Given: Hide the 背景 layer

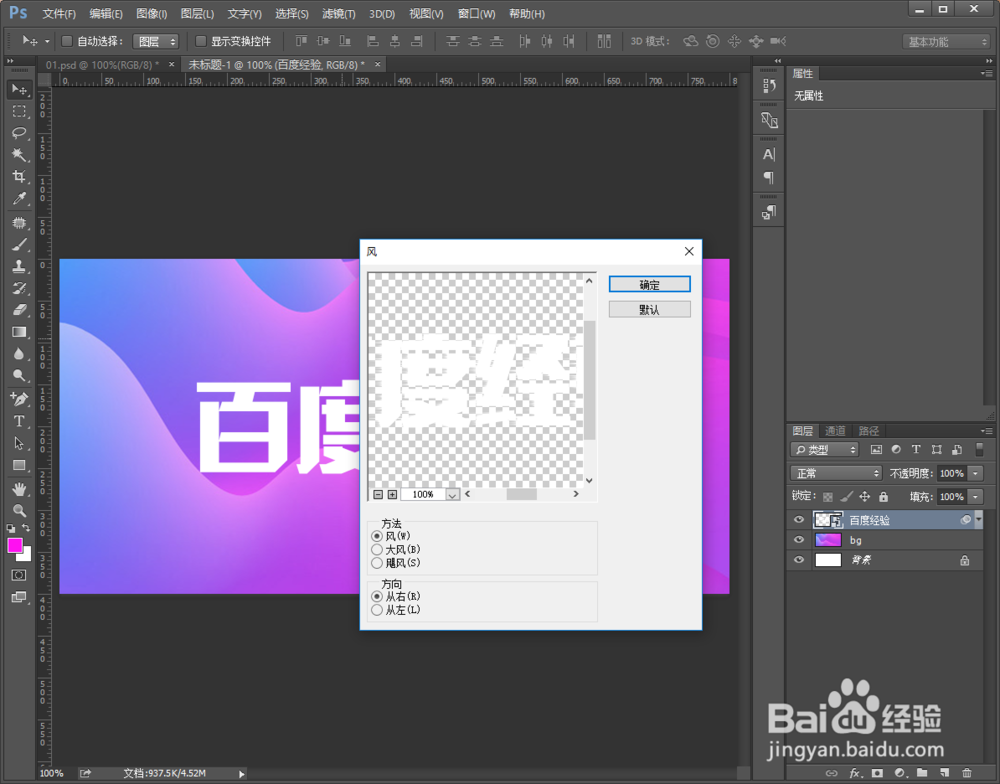Looking at the screenshot, I should [798, 559].
